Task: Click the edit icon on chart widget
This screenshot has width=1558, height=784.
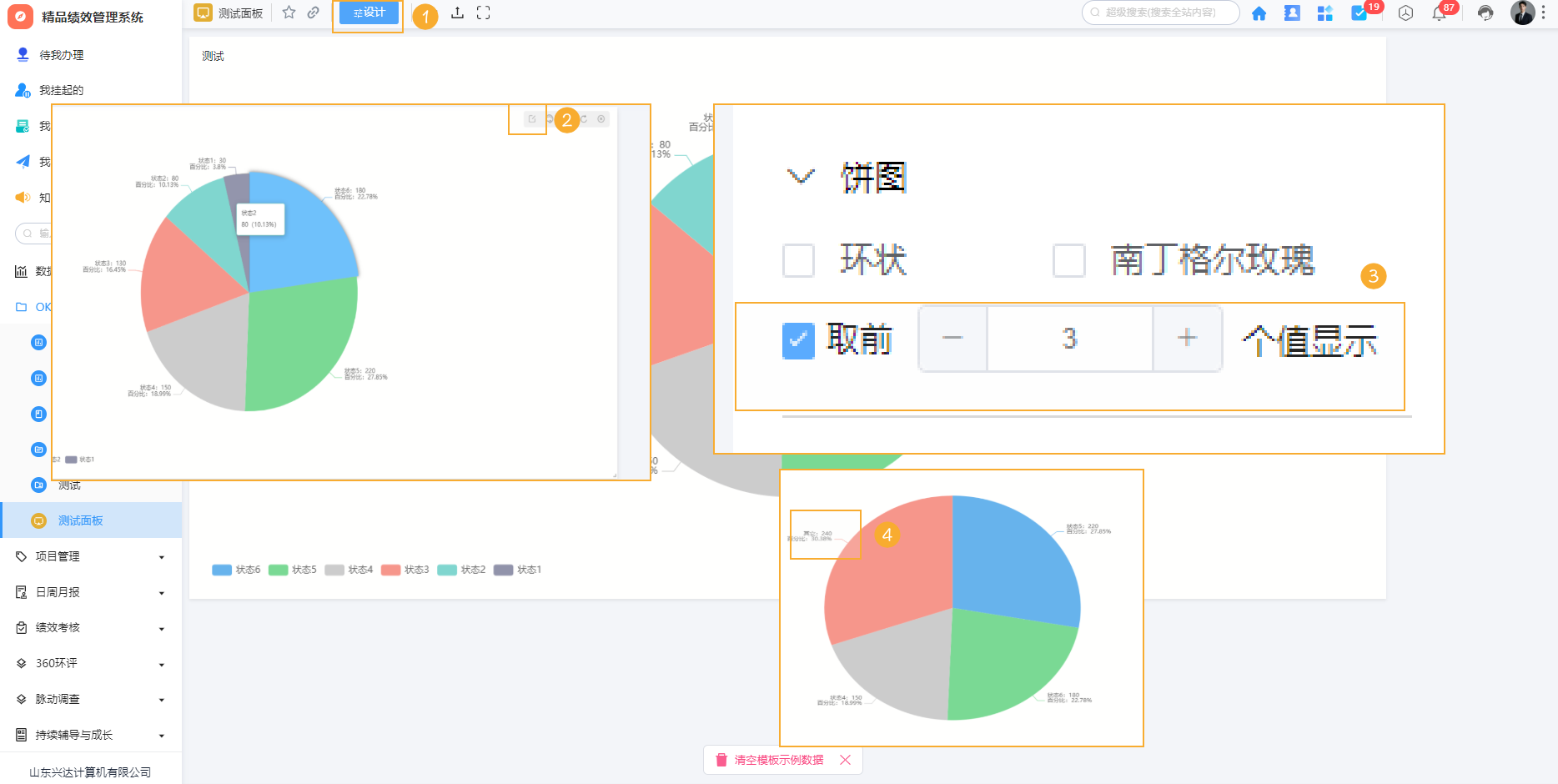Action: (531, 119)
